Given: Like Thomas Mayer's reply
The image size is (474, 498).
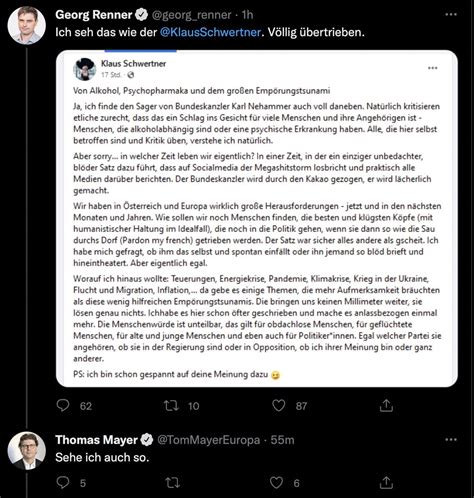Looking at the screenshot, I should pos(276,482).
